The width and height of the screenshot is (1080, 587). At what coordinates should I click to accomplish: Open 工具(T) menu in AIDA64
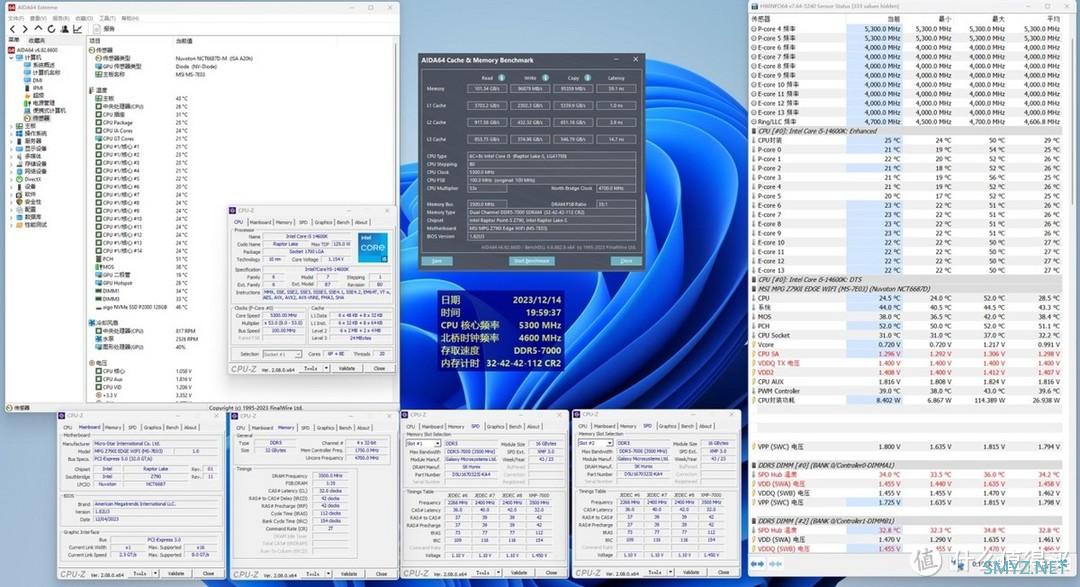107,18
